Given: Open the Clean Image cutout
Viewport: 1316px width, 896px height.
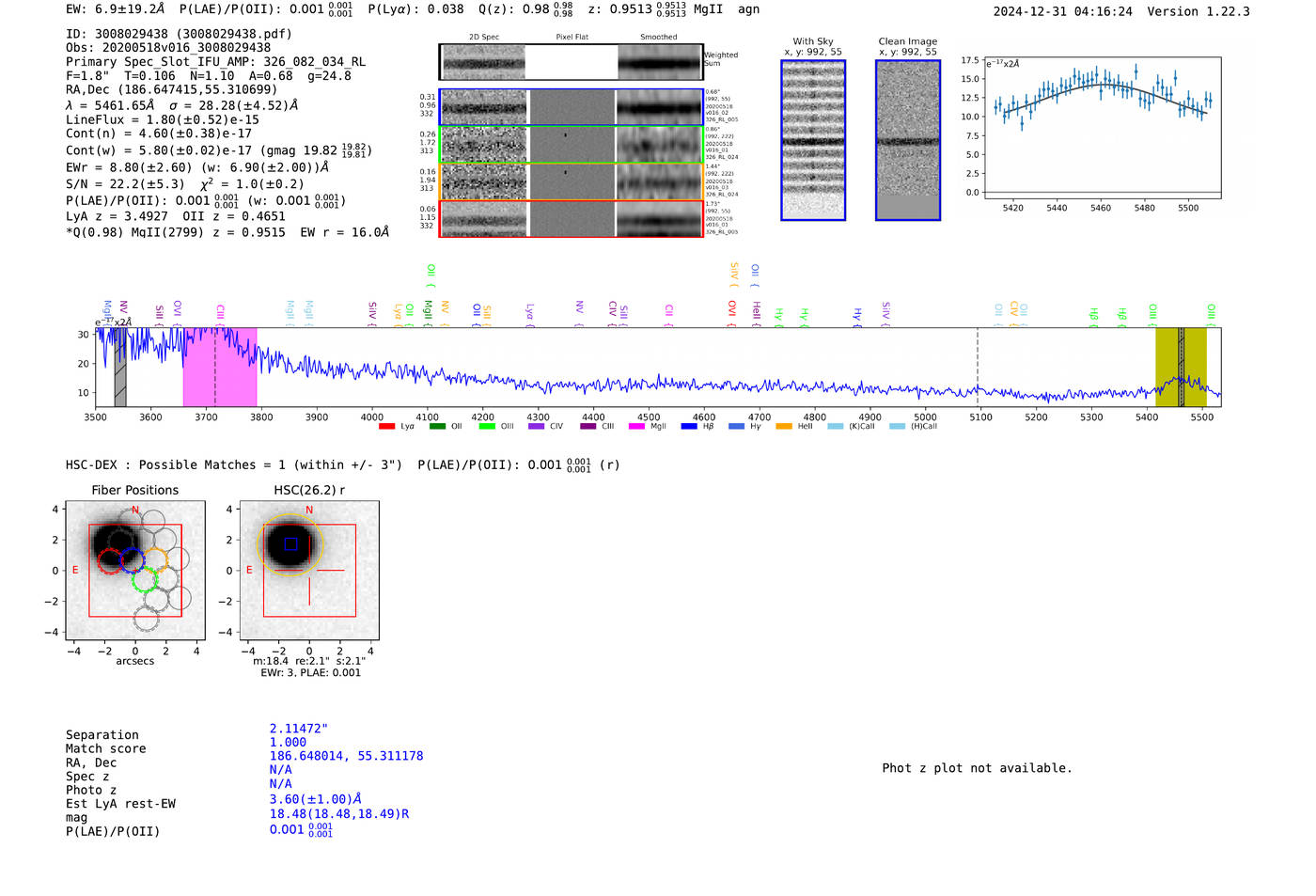Looking at the screenshot, I should coord(907,141).
